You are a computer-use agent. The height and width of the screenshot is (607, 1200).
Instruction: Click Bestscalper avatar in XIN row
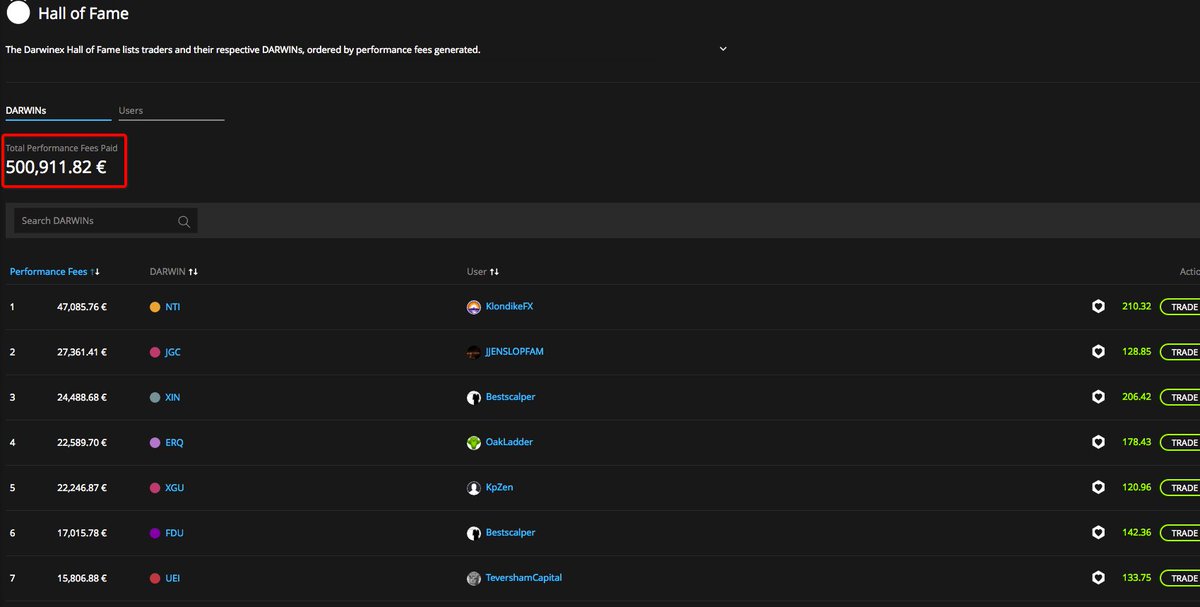tap(474, 397)
